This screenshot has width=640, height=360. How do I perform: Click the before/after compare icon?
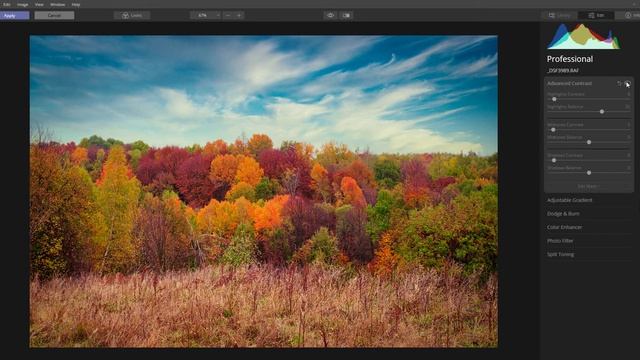[x=346, y=16]
